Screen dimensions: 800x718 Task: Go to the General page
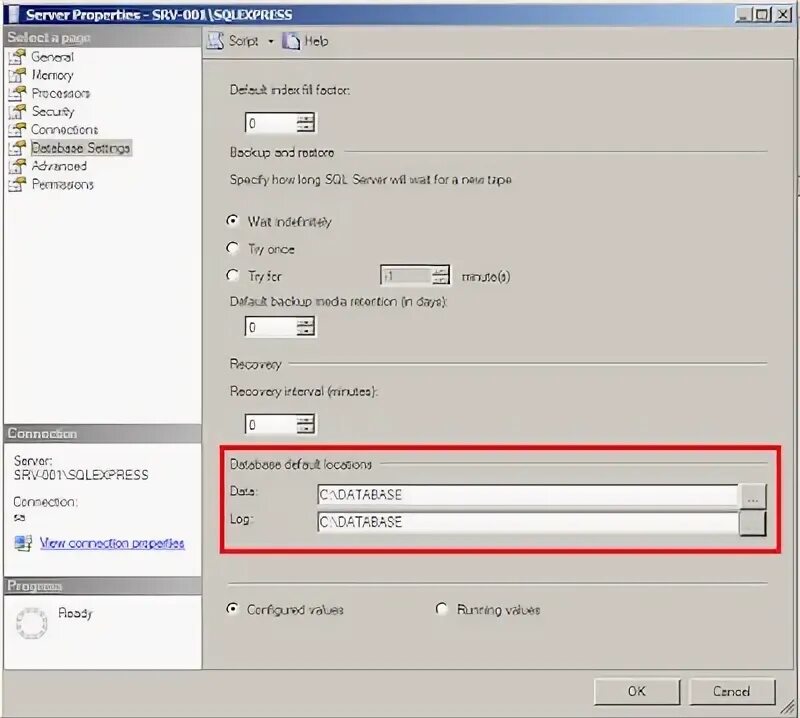[53, 57]
